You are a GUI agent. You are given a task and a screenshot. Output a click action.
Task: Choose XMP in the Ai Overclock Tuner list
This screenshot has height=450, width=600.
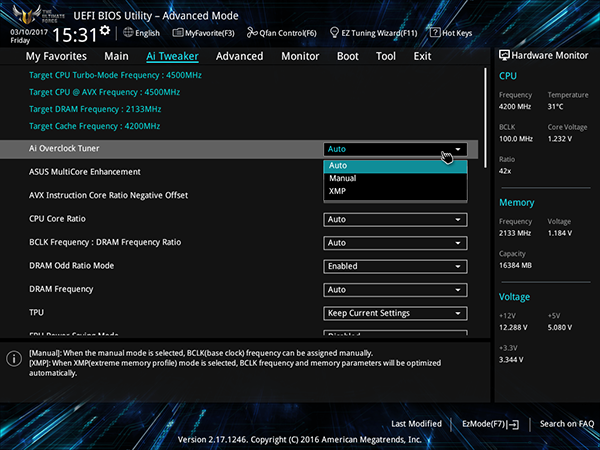(x=395, y=191)
